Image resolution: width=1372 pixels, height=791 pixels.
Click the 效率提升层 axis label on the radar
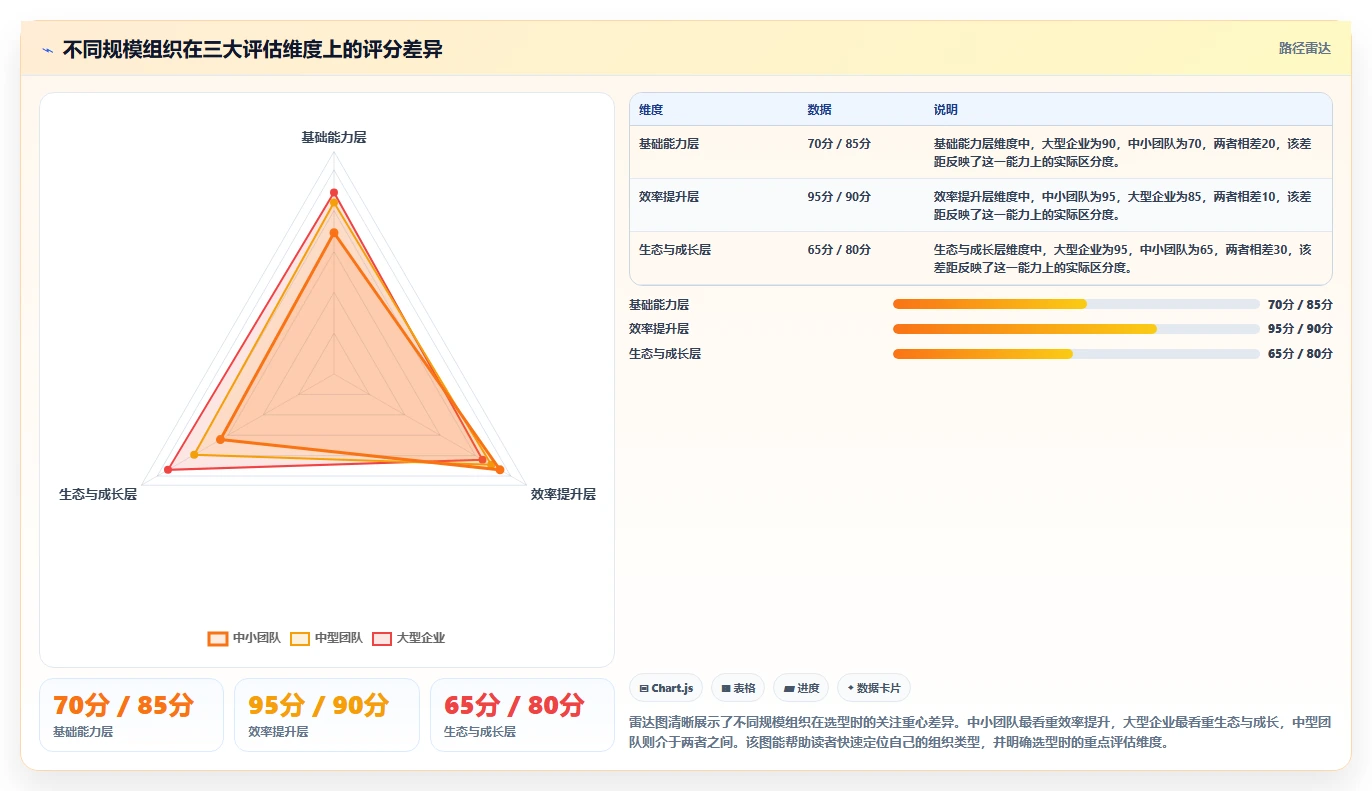(x=563, y=494)
